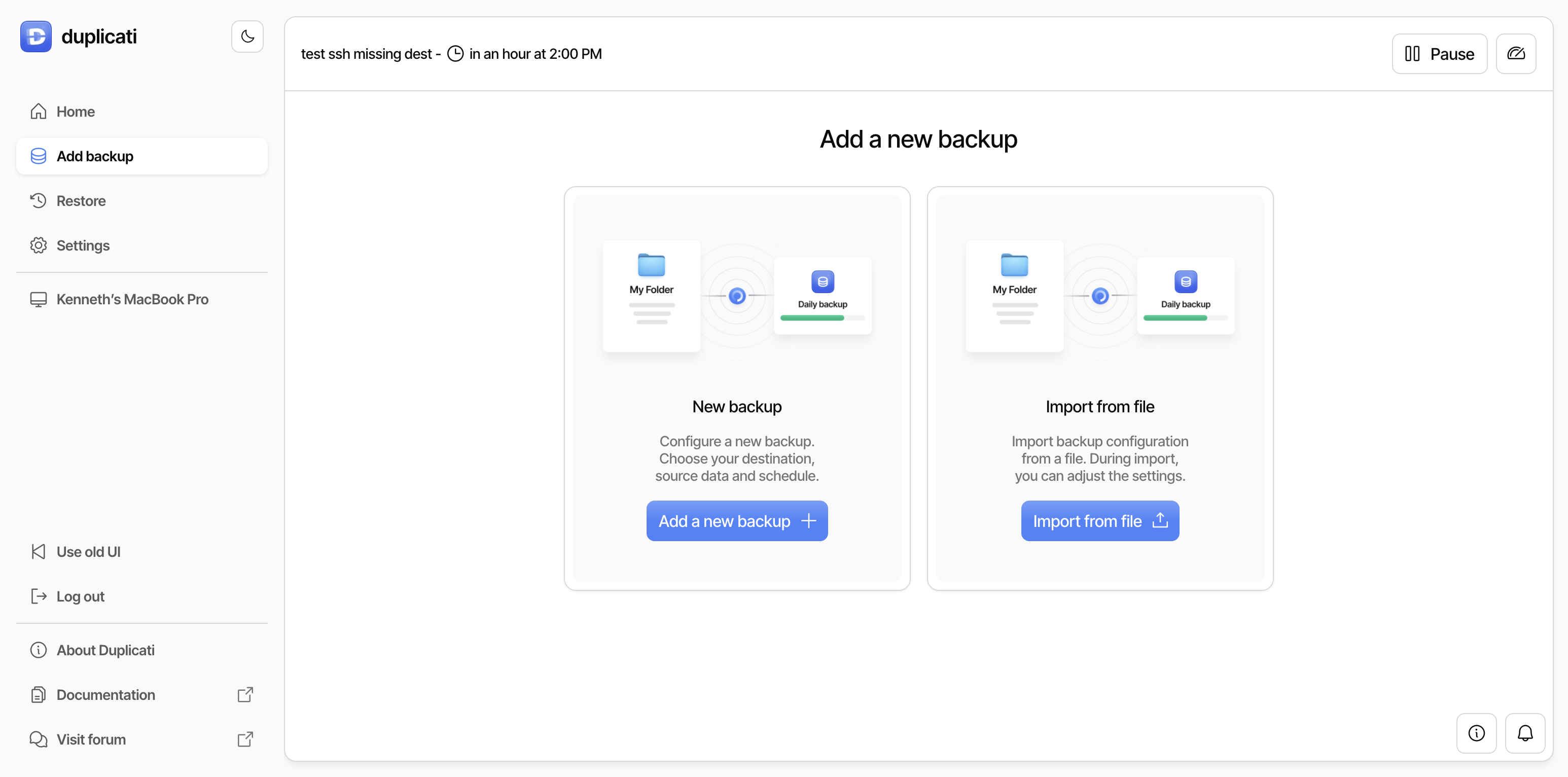
Task: Click the Add a new backup button
Action: [x=736, y=521]
